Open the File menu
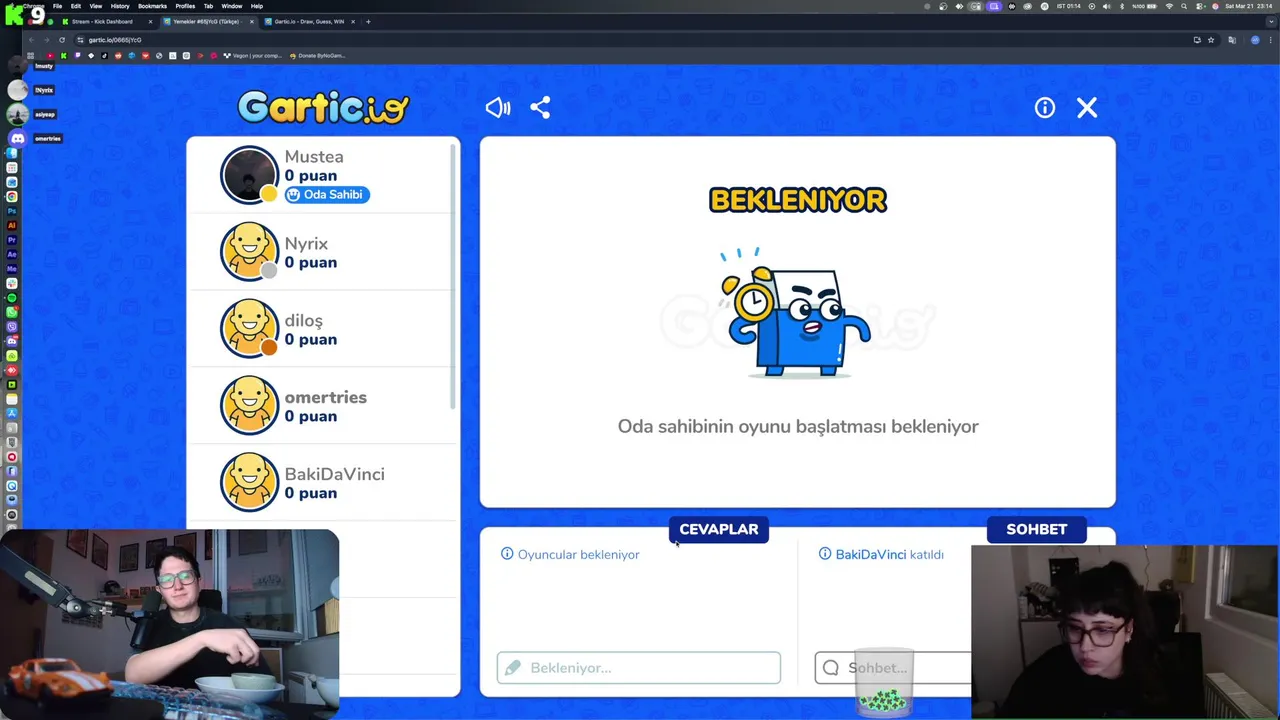The image size is (1280, 720). pos(57,6)
